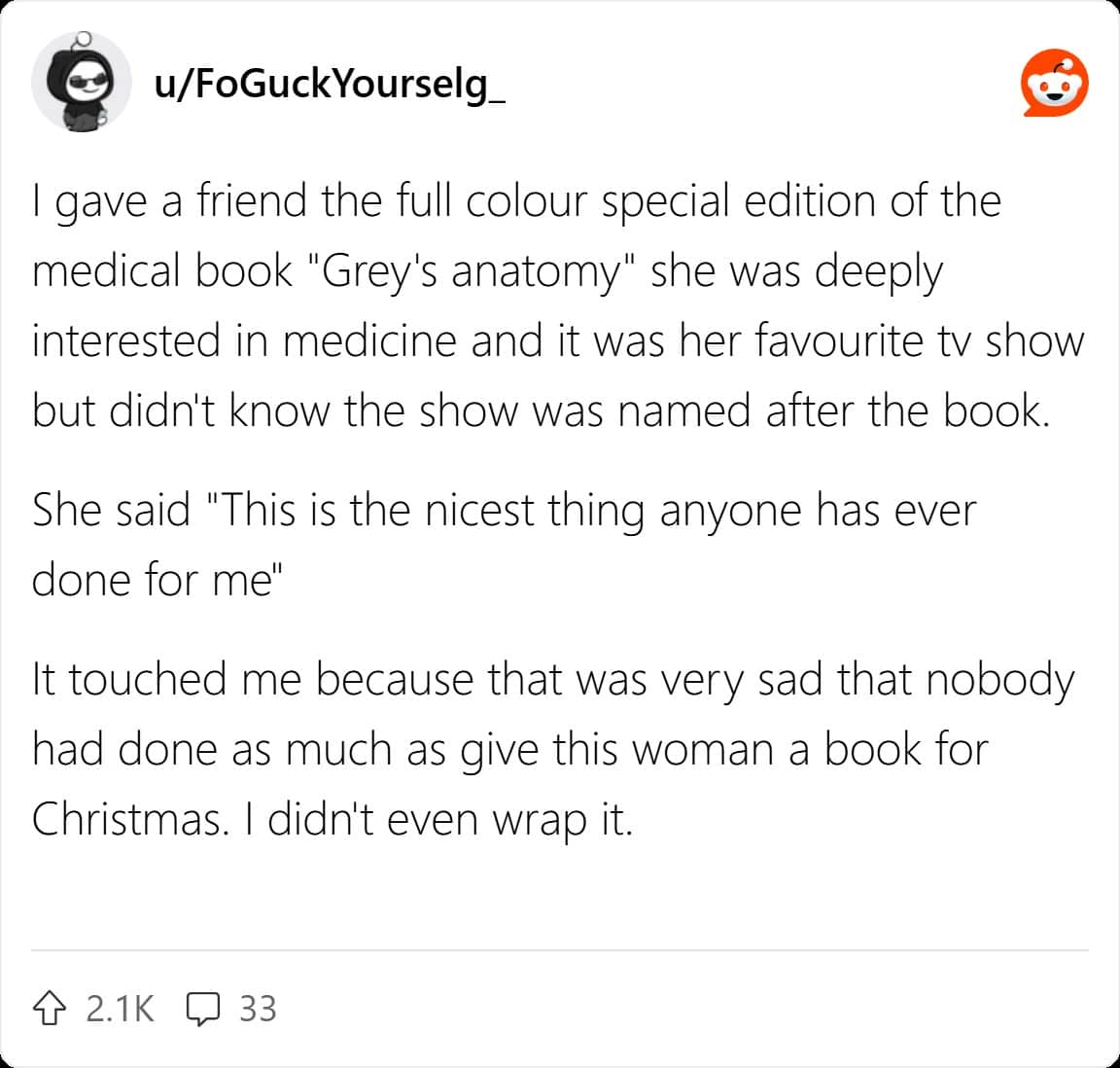Click the Reddit Snoo logo icon
The image size is (1120, 1068).
pyautogui.click(x=1054, y=83)
